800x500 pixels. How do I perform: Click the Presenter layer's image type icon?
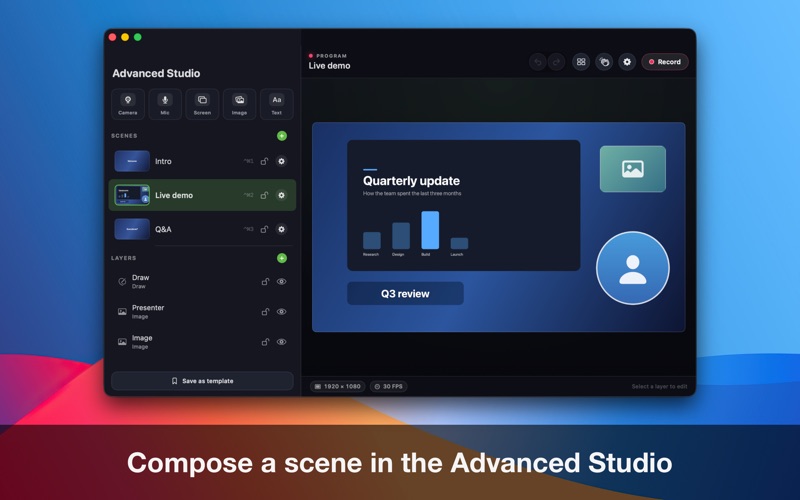point(122,312)
